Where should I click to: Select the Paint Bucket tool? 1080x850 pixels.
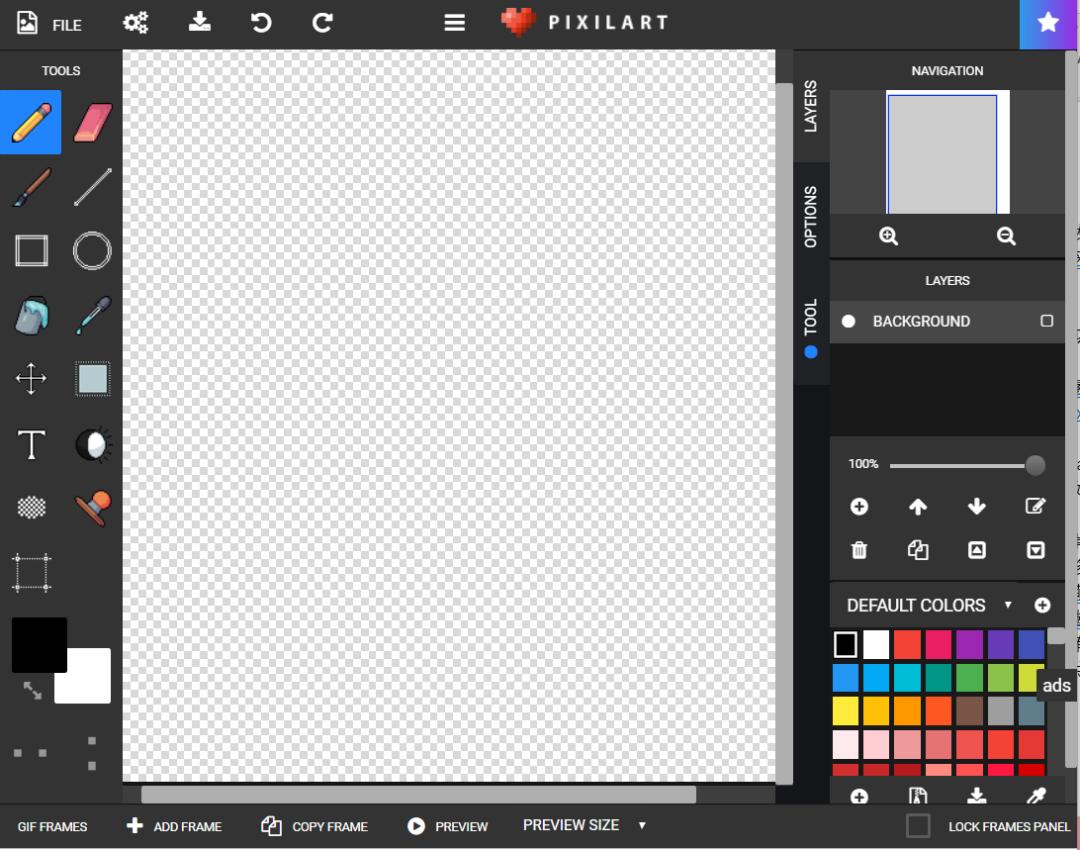pyautogui.click(x=31, y=315)
